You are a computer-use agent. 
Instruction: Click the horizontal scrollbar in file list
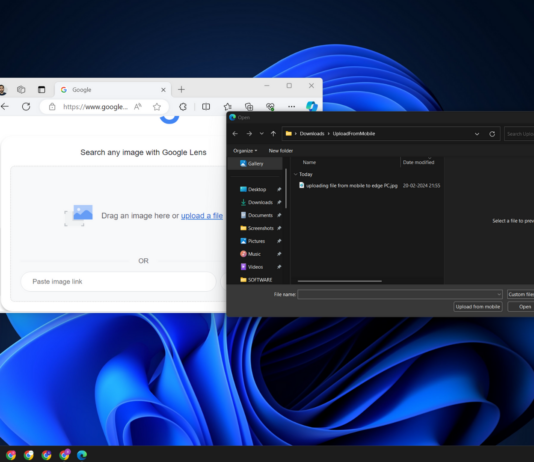pos(339,281)
